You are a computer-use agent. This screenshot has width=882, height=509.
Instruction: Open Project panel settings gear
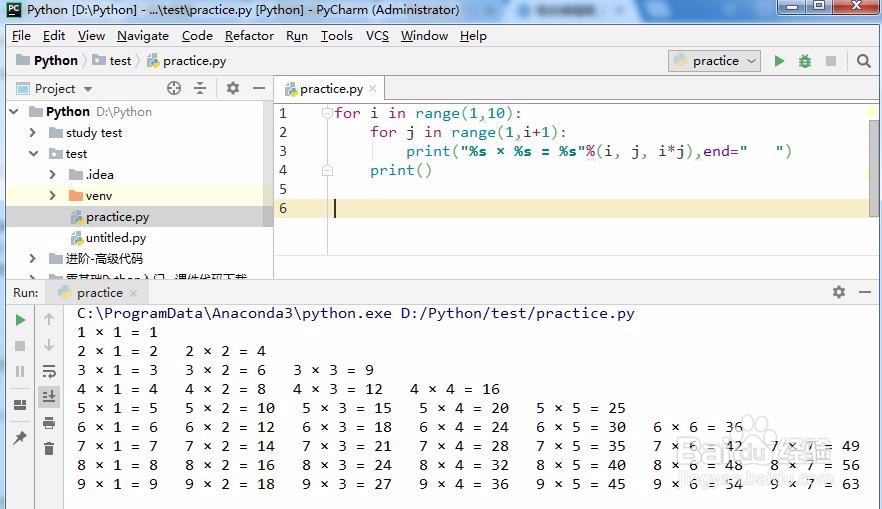coord(232,88)
